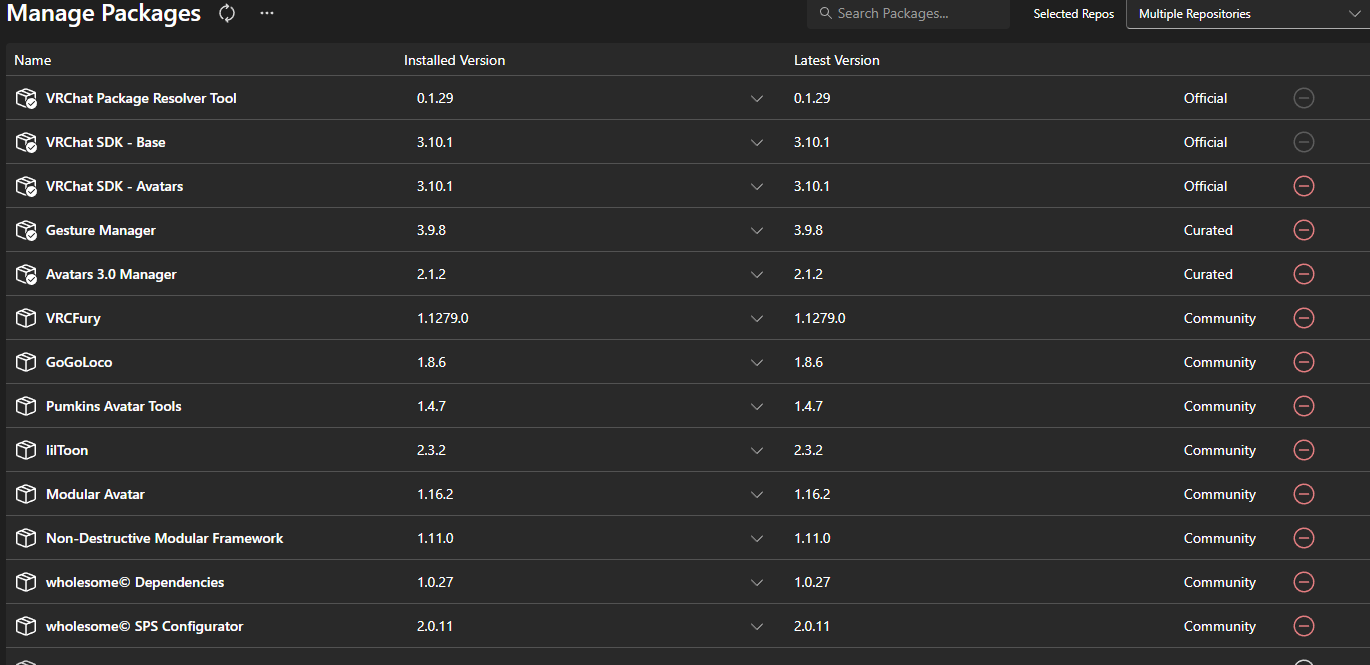The image size is (1370, 665).
Task: Remove the lilToon package
Action: (1304, 450)
